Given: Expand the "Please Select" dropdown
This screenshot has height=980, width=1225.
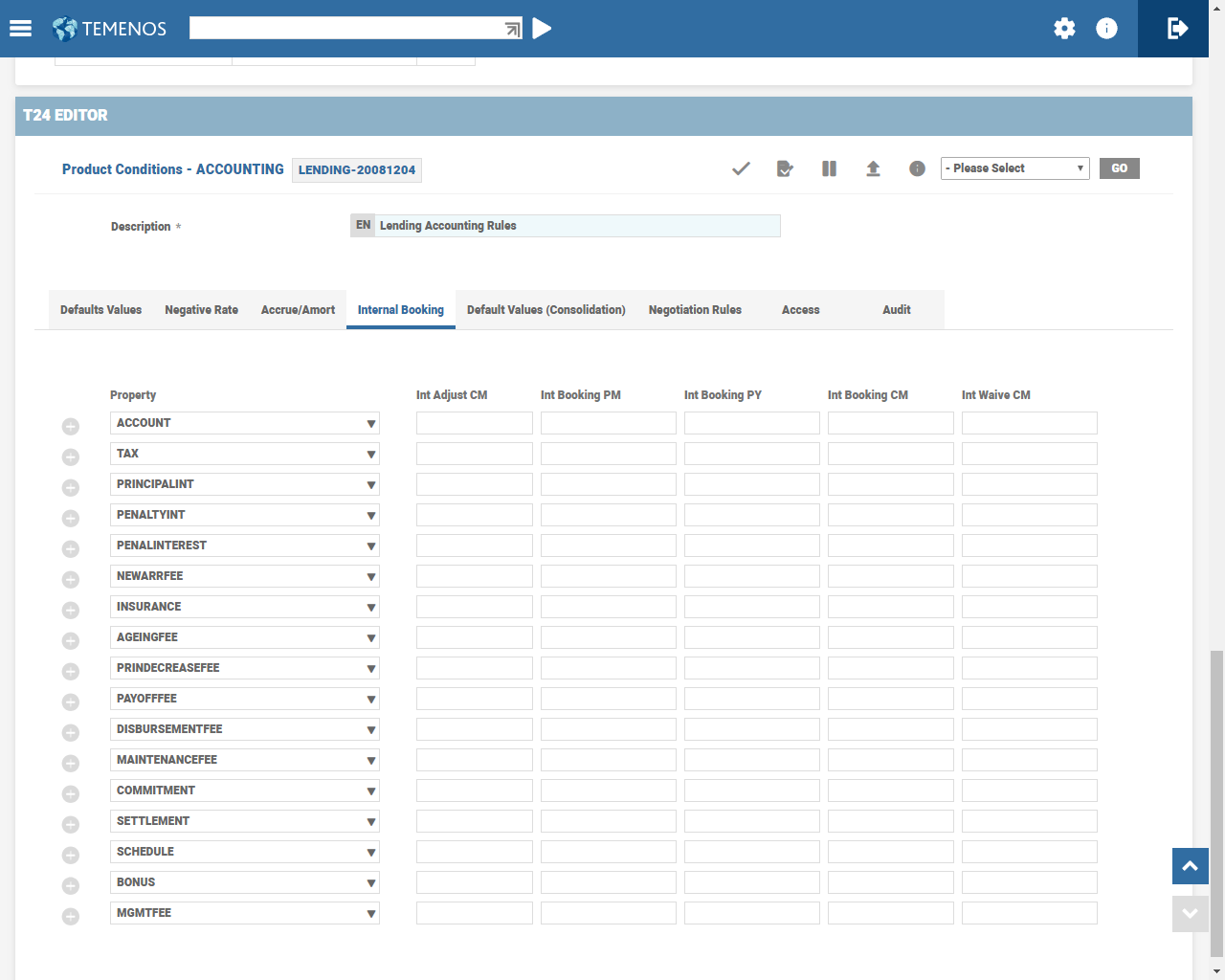Looking at the screenshot, I should pyautogui.click(x=1014, y=168).
